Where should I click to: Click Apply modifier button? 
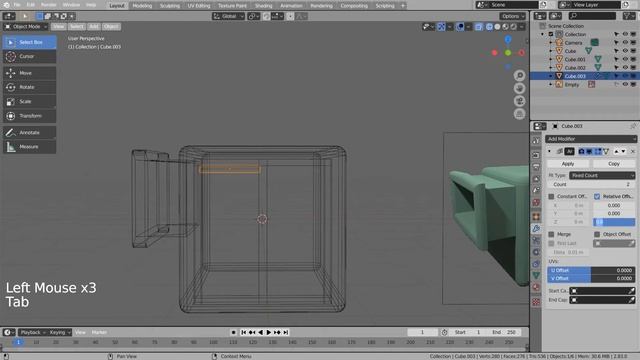pyautogui.click(x=568, y=164)
